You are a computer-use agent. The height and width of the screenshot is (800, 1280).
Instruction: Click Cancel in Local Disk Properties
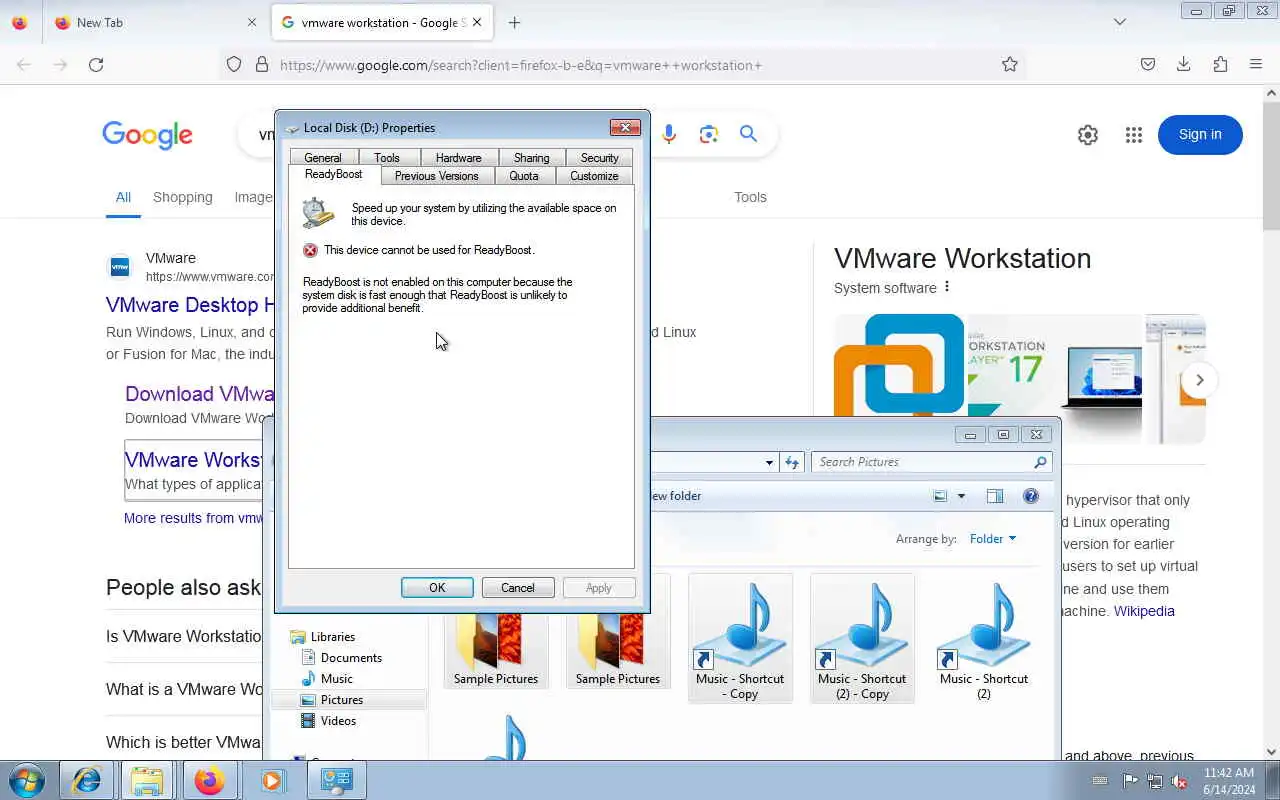click(x=518, y=588)
